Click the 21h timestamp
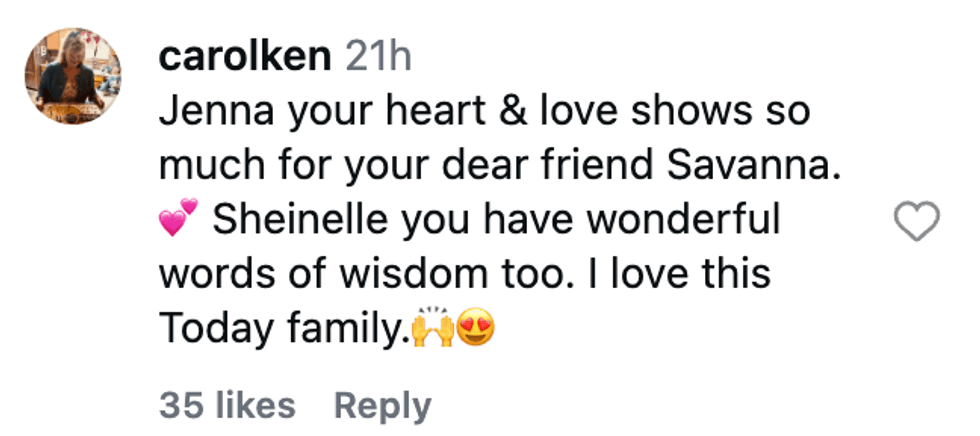980x436 pixels. (x=377, y=57)
